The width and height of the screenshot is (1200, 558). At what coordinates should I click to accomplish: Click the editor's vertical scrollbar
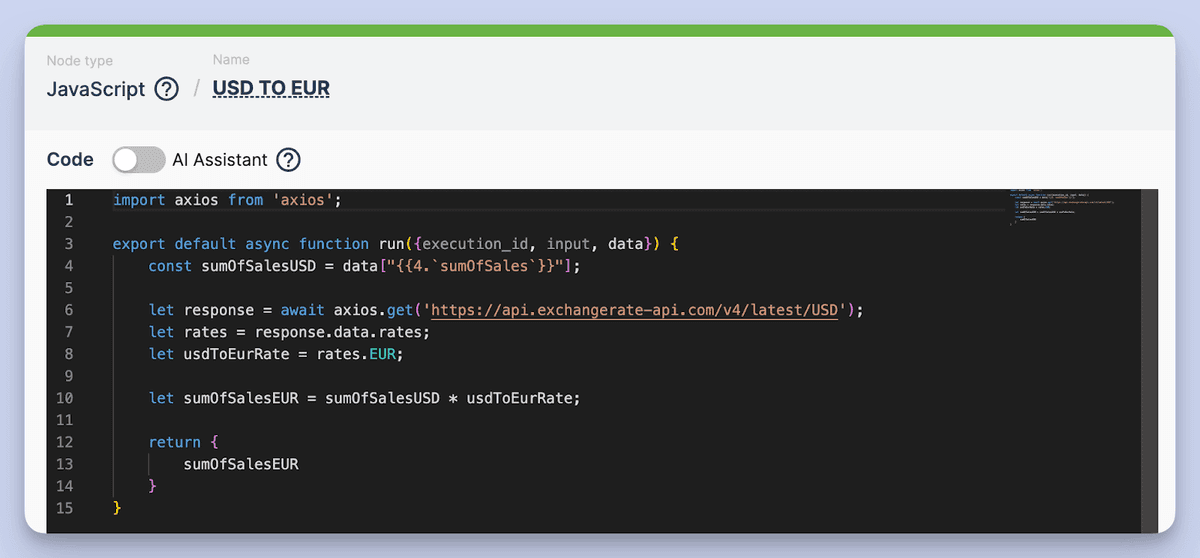pyautogui.click(x=1149, y=360)
